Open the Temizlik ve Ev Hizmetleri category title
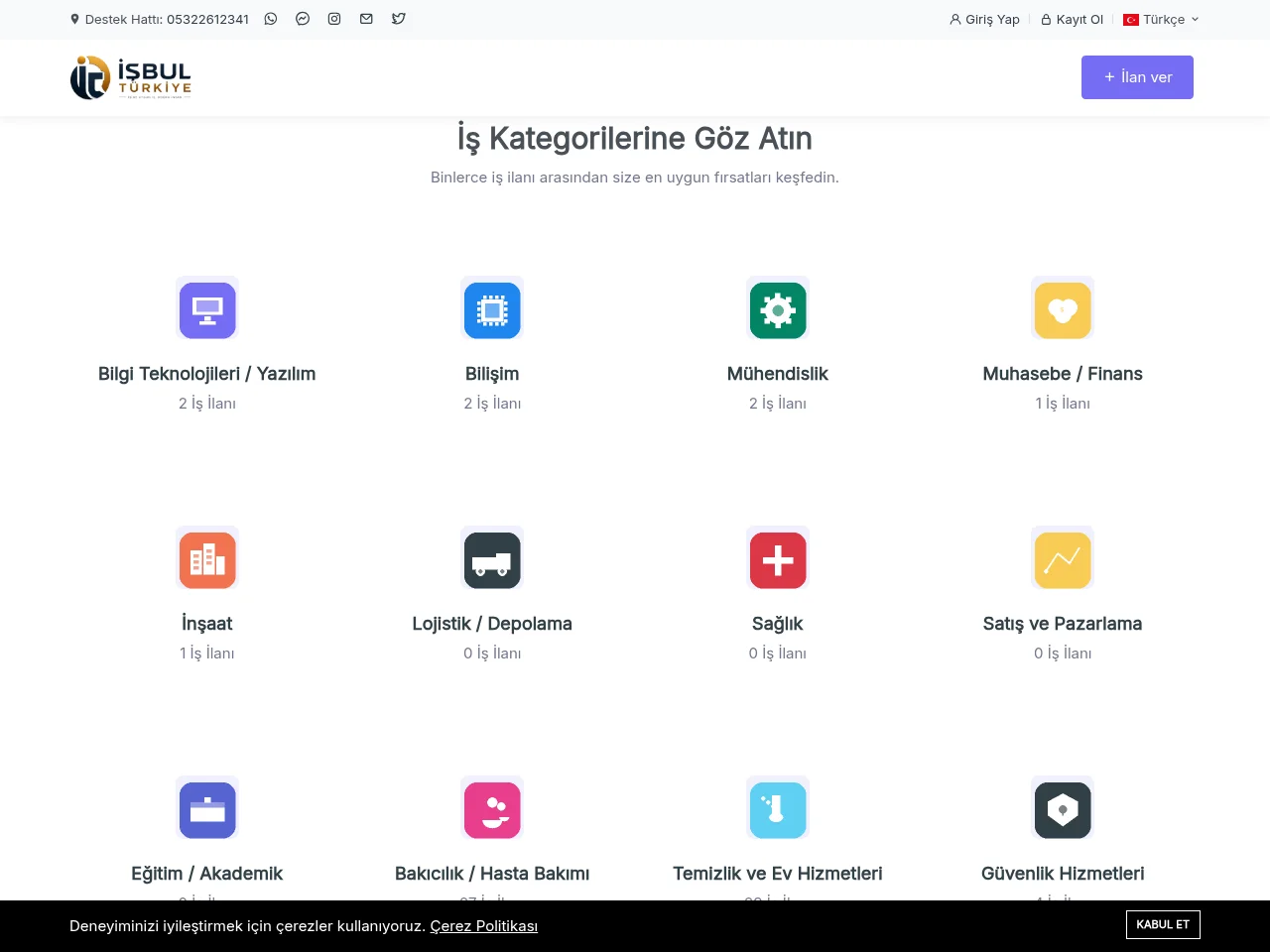1270x952 pixels. (x=778, y=874)
